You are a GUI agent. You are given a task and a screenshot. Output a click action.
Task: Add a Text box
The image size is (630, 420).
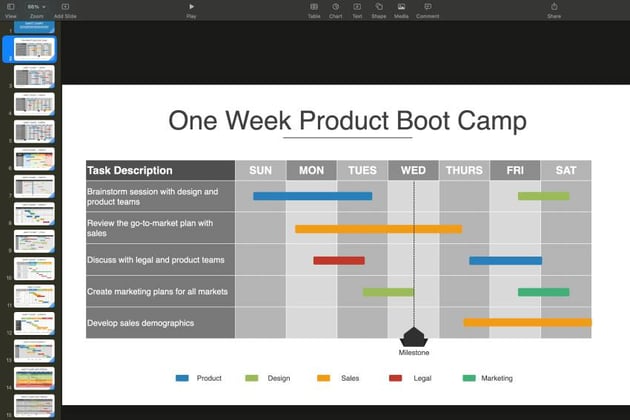click(357, 8)
